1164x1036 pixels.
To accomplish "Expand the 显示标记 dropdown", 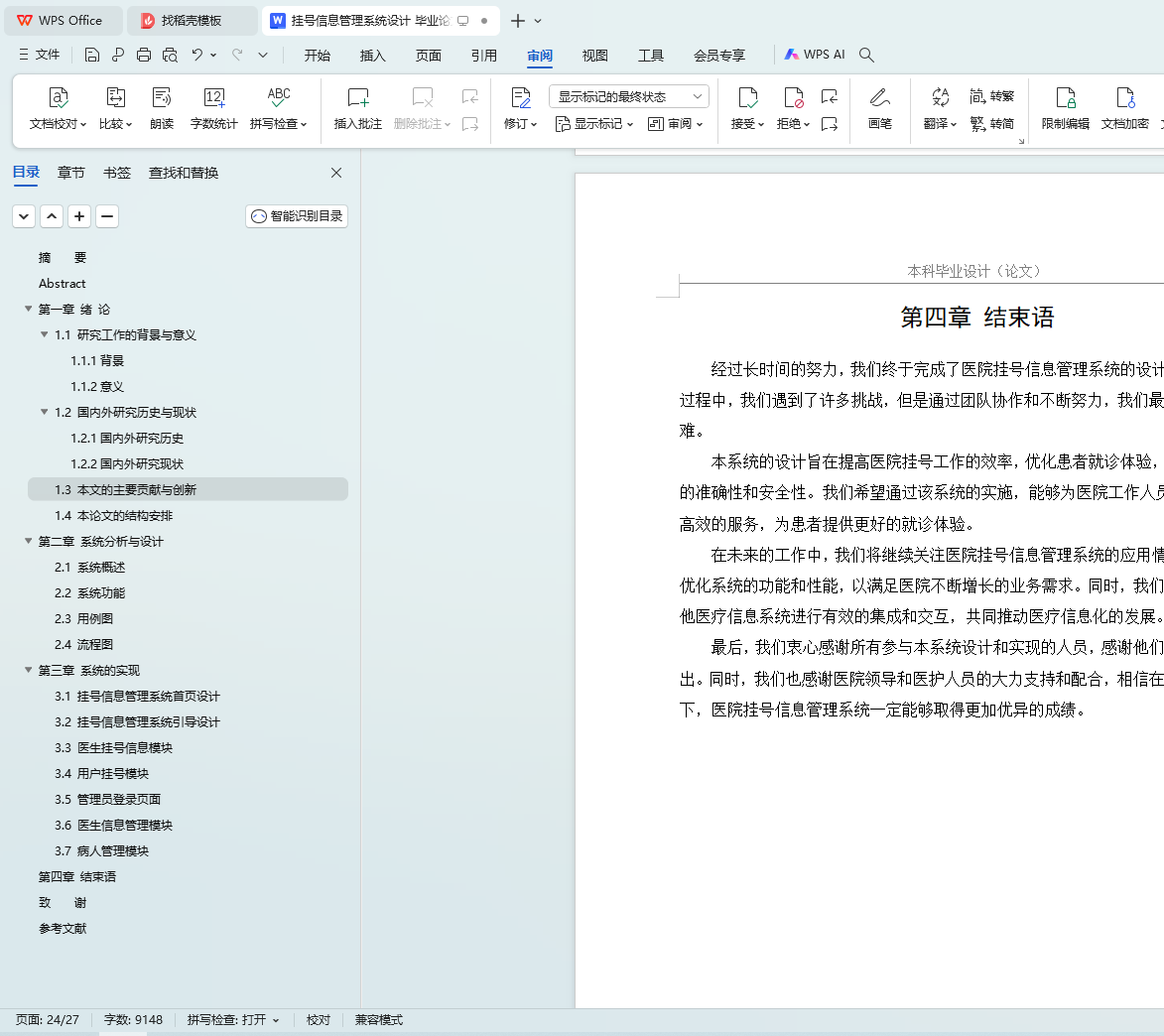I will [594, 124].
